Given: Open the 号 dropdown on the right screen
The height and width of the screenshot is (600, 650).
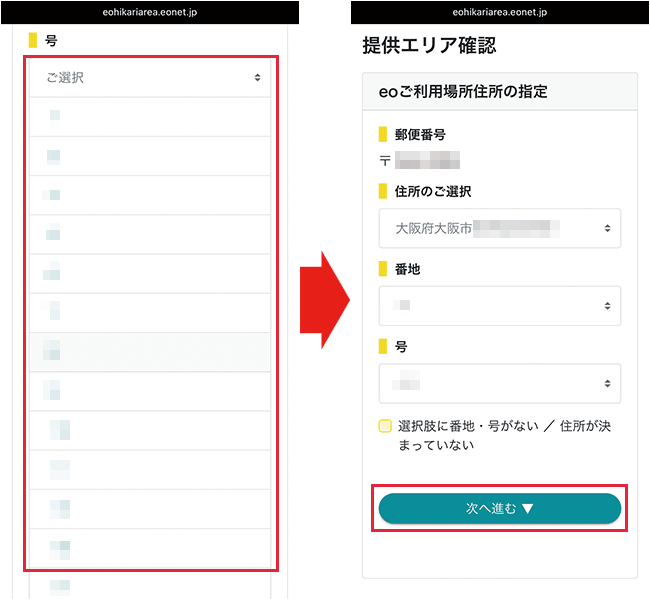Looking at the screenshot, I should coord(499,383).
